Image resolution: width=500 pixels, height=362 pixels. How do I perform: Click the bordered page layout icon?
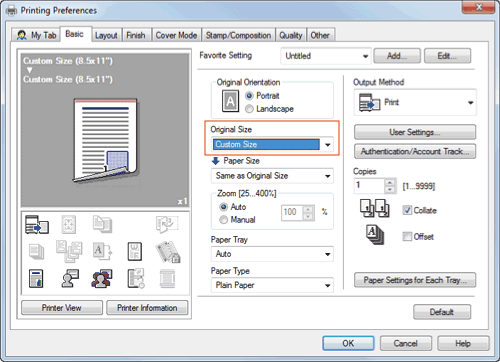[135, 251]
